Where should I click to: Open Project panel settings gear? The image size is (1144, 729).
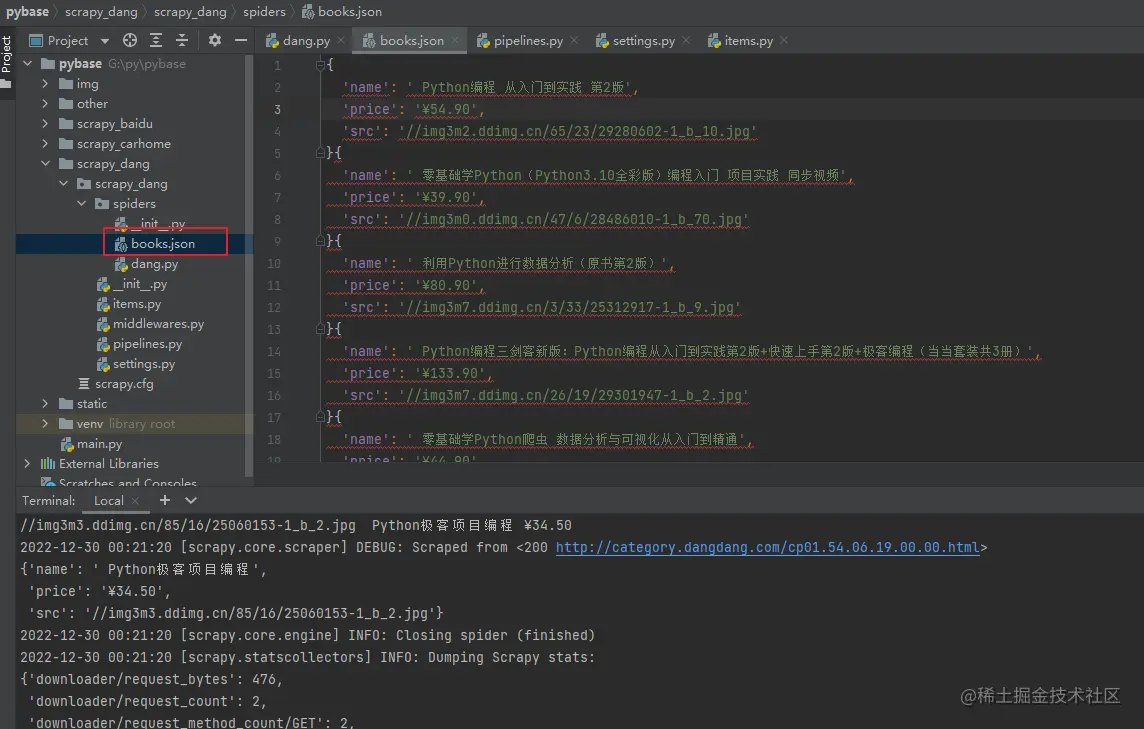tap(214, 41)
